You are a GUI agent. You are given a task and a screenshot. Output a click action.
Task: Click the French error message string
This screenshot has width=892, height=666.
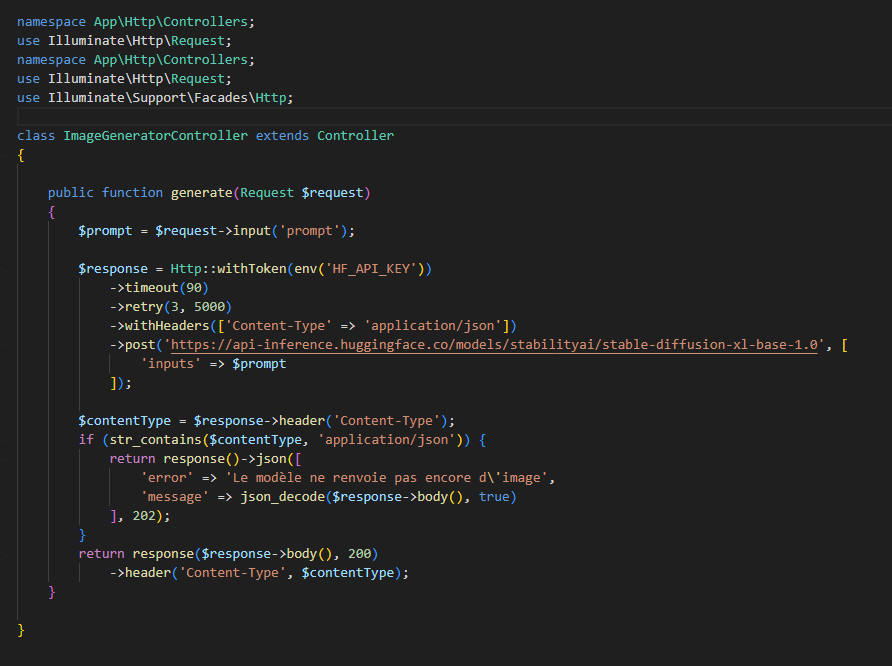390,478
